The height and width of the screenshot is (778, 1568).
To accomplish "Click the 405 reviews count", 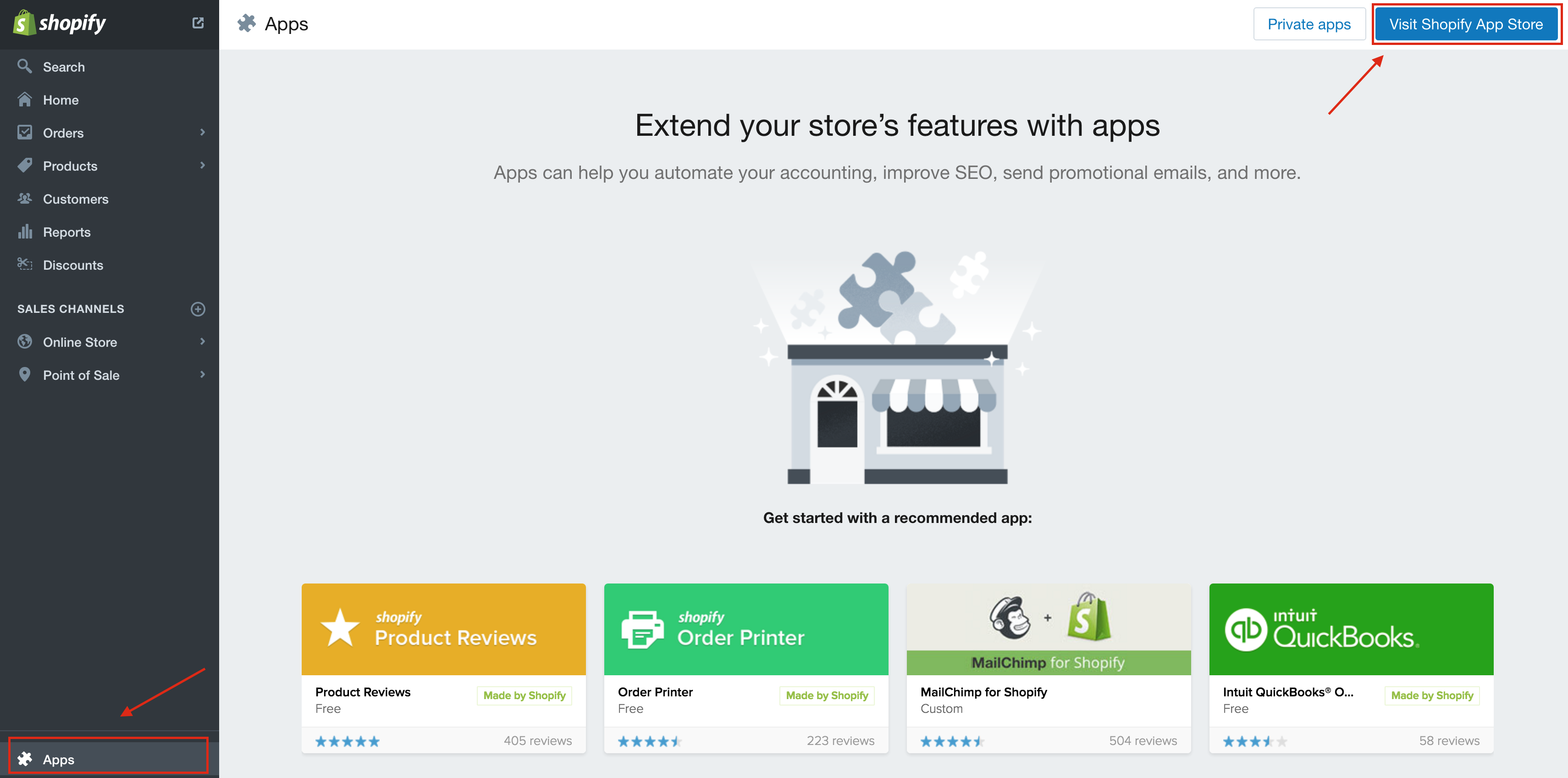I will (537, 740).
